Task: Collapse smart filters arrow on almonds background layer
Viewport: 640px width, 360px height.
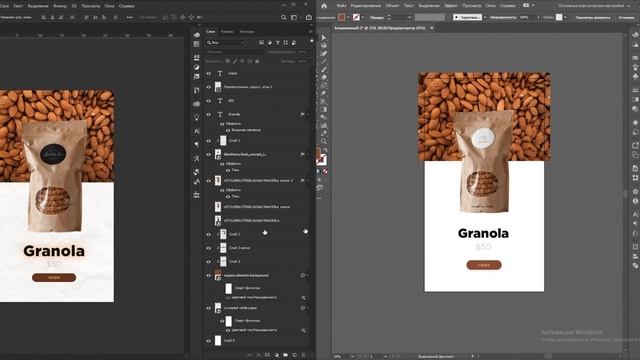Action: 308,276
